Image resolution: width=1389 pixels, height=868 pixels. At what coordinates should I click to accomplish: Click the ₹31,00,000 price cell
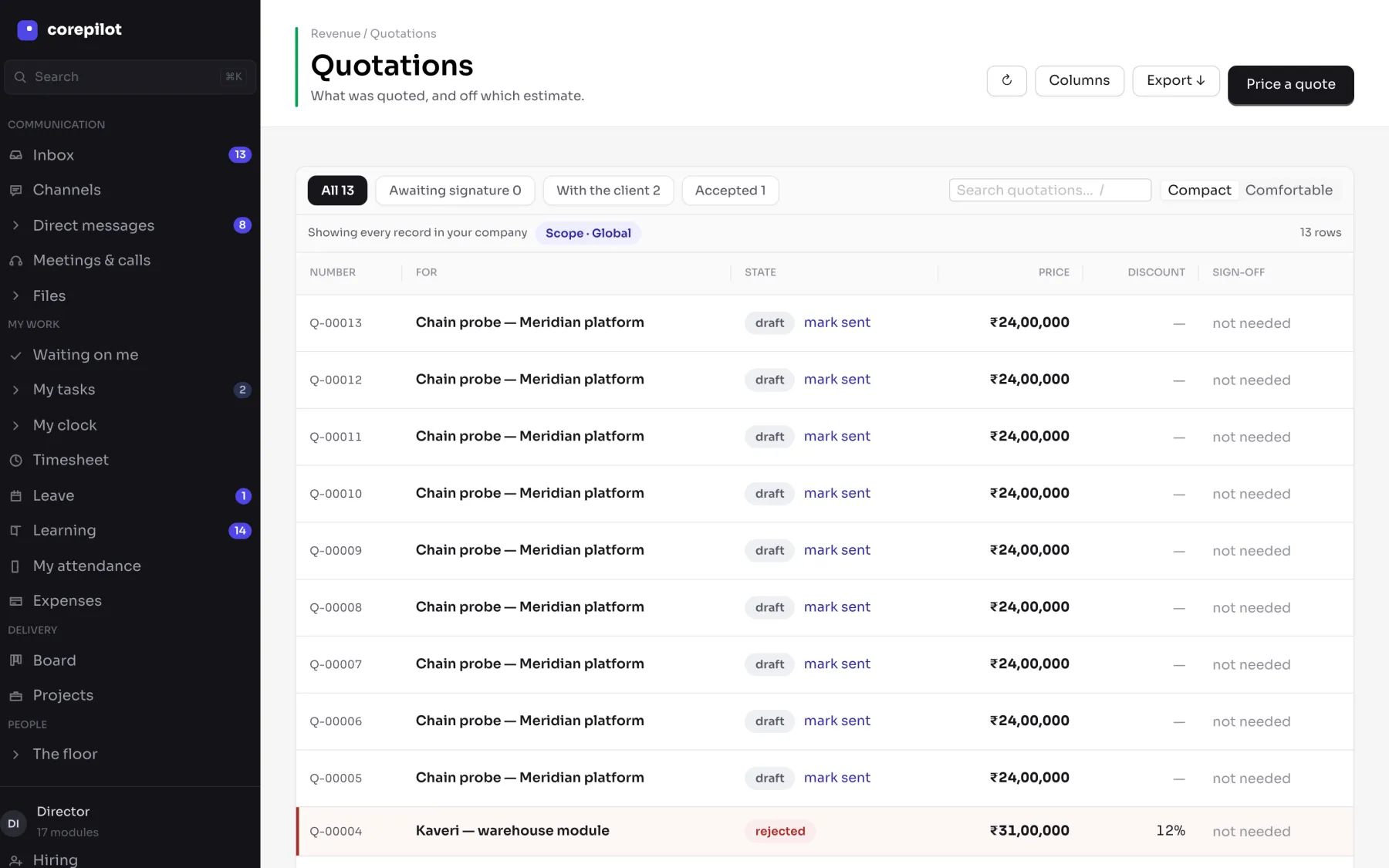click(x=1029, y=831)
